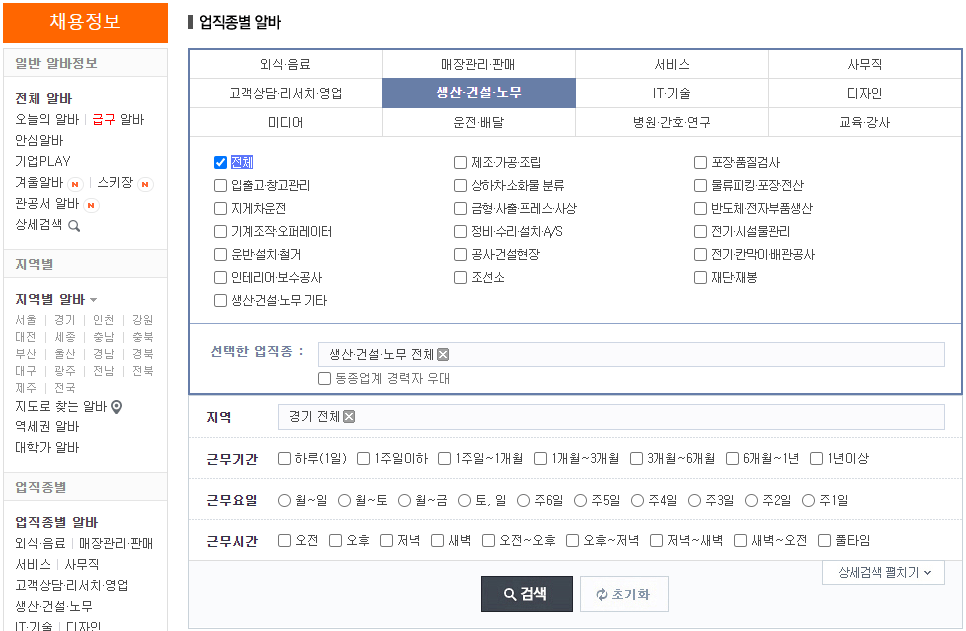Check the 포장·품질검사 checkbox
966x631 pixels.
pos(700,162)
